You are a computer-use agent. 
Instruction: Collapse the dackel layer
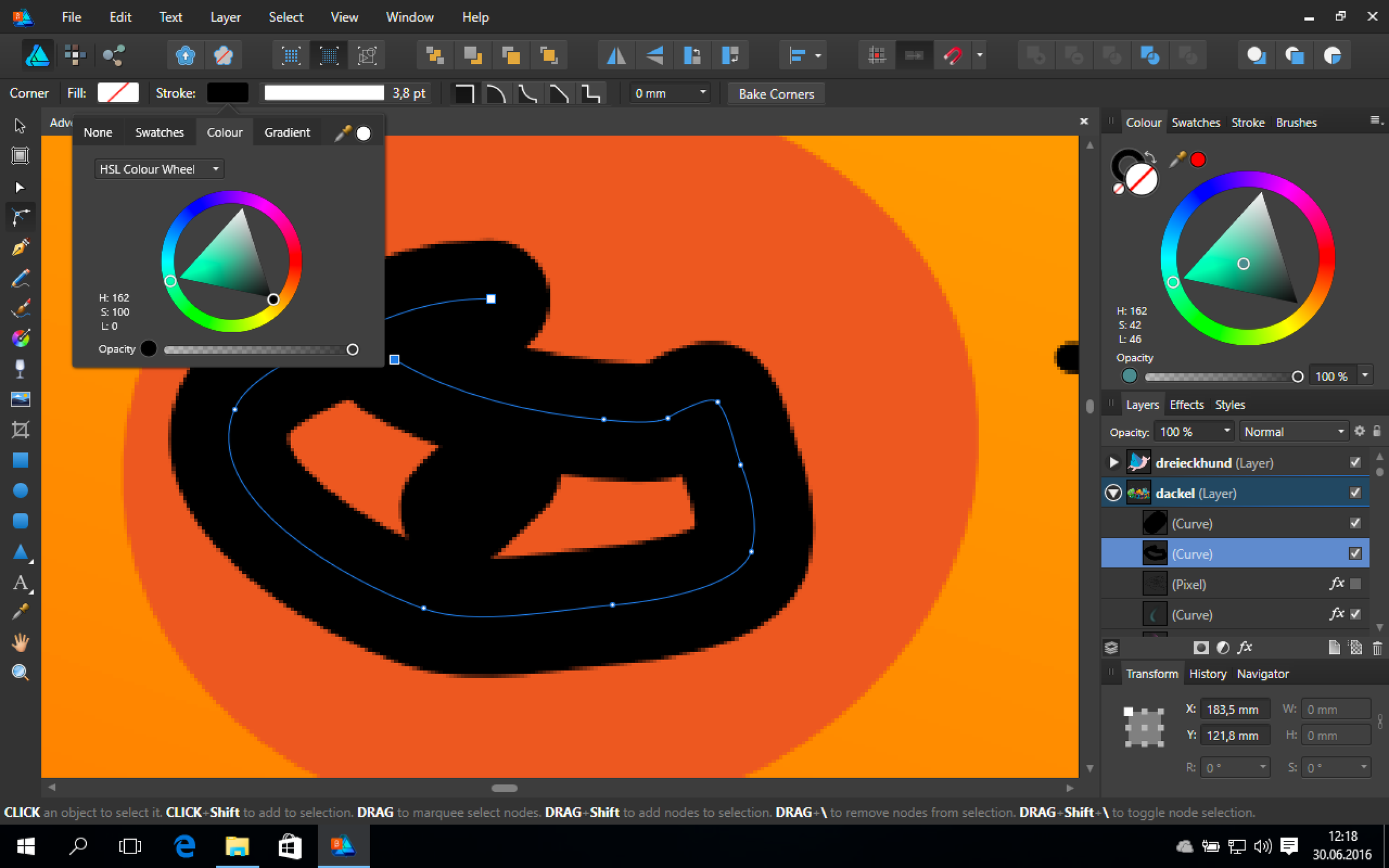1113,493
